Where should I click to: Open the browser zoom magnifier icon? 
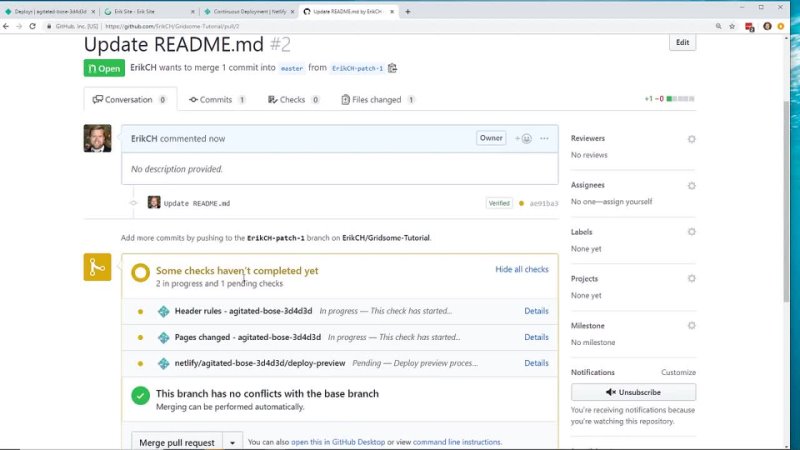point(718,26)
